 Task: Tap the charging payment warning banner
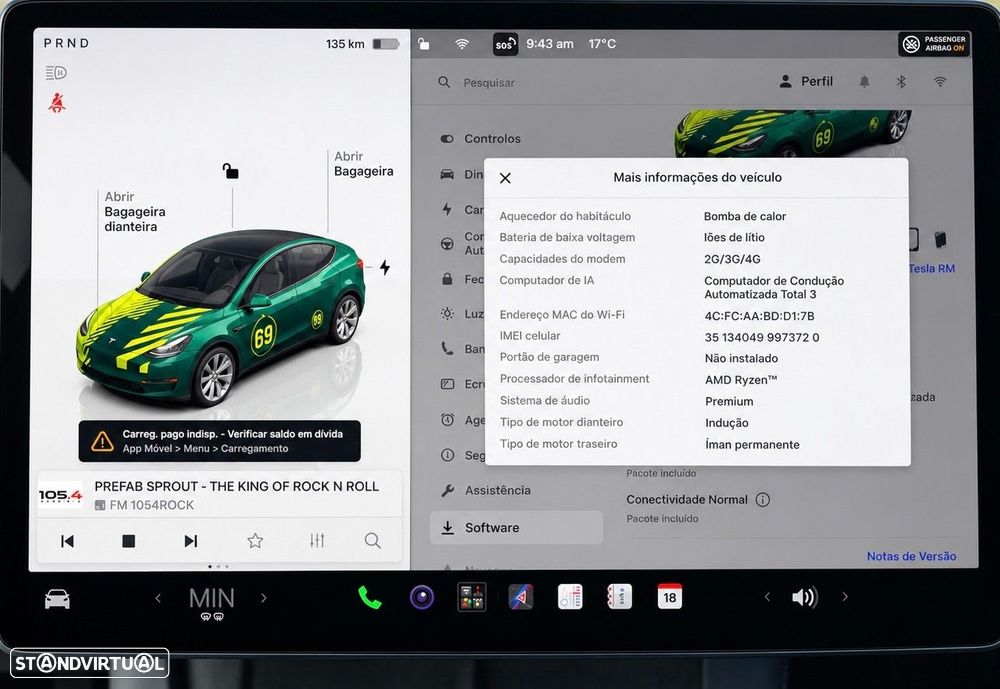tap(219, 441)
